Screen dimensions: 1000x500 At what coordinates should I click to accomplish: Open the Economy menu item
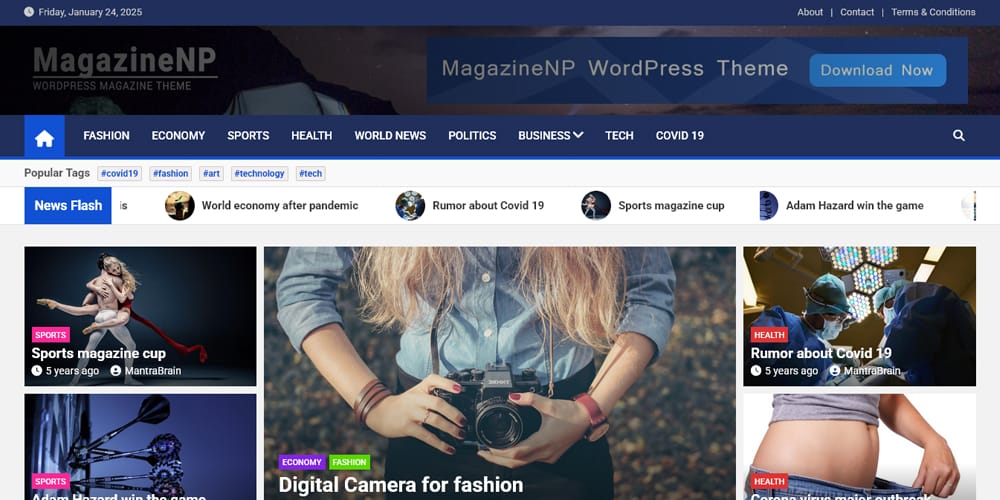click(x=178, y=135)
